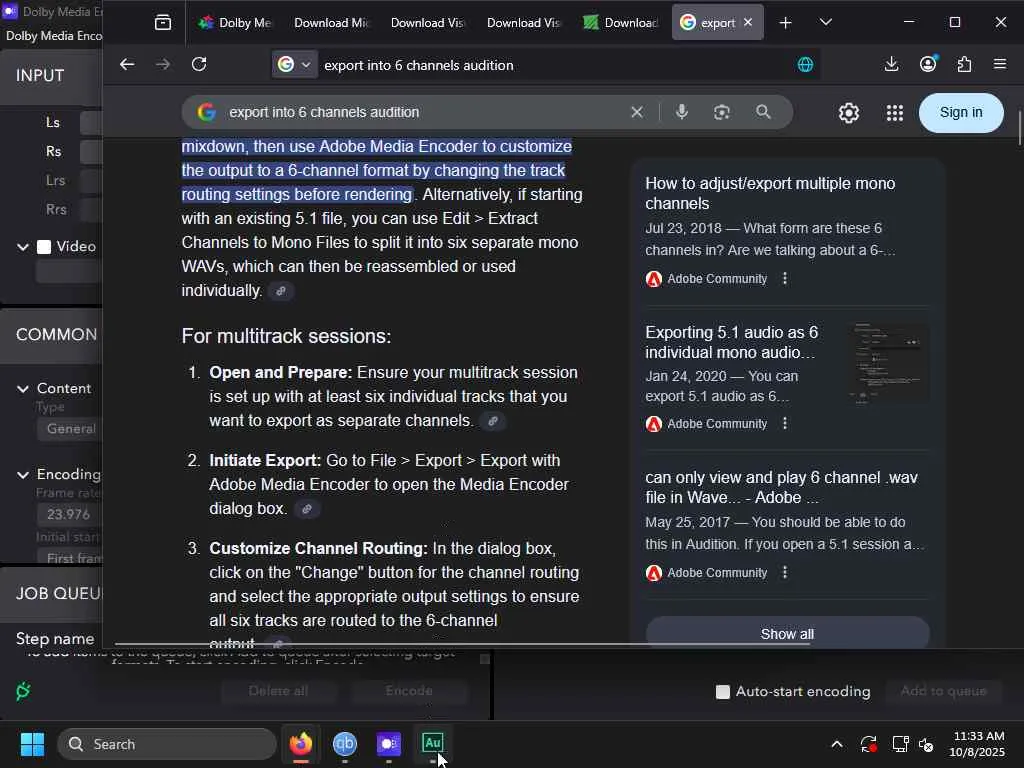Open Firefox hamburger application menu
Viewport: 1024px width, 768px height.
click(x=1000, y=64)
